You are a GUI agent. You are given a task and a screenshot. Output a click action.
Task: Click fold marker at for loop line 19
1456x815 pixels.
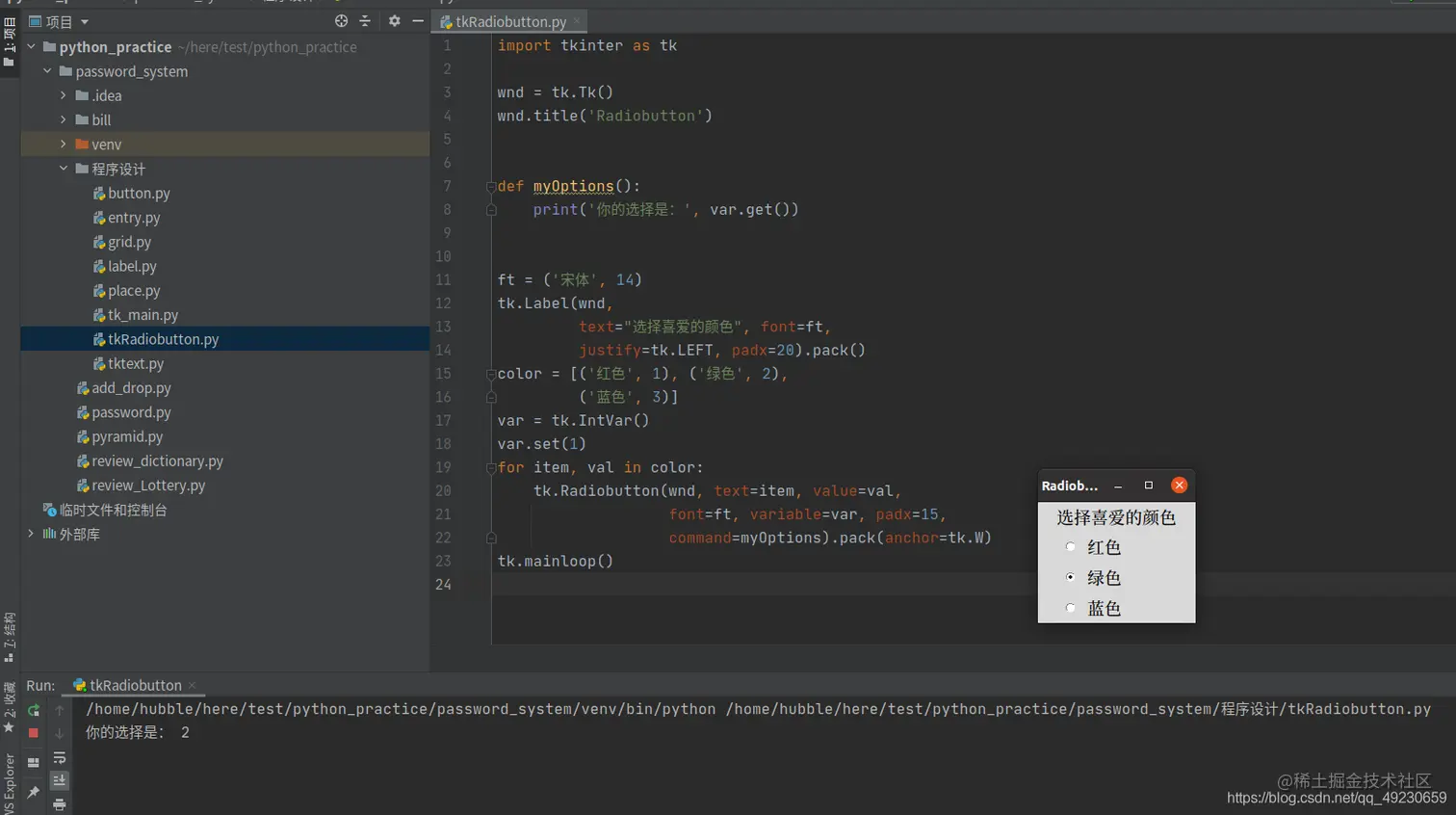491,468
